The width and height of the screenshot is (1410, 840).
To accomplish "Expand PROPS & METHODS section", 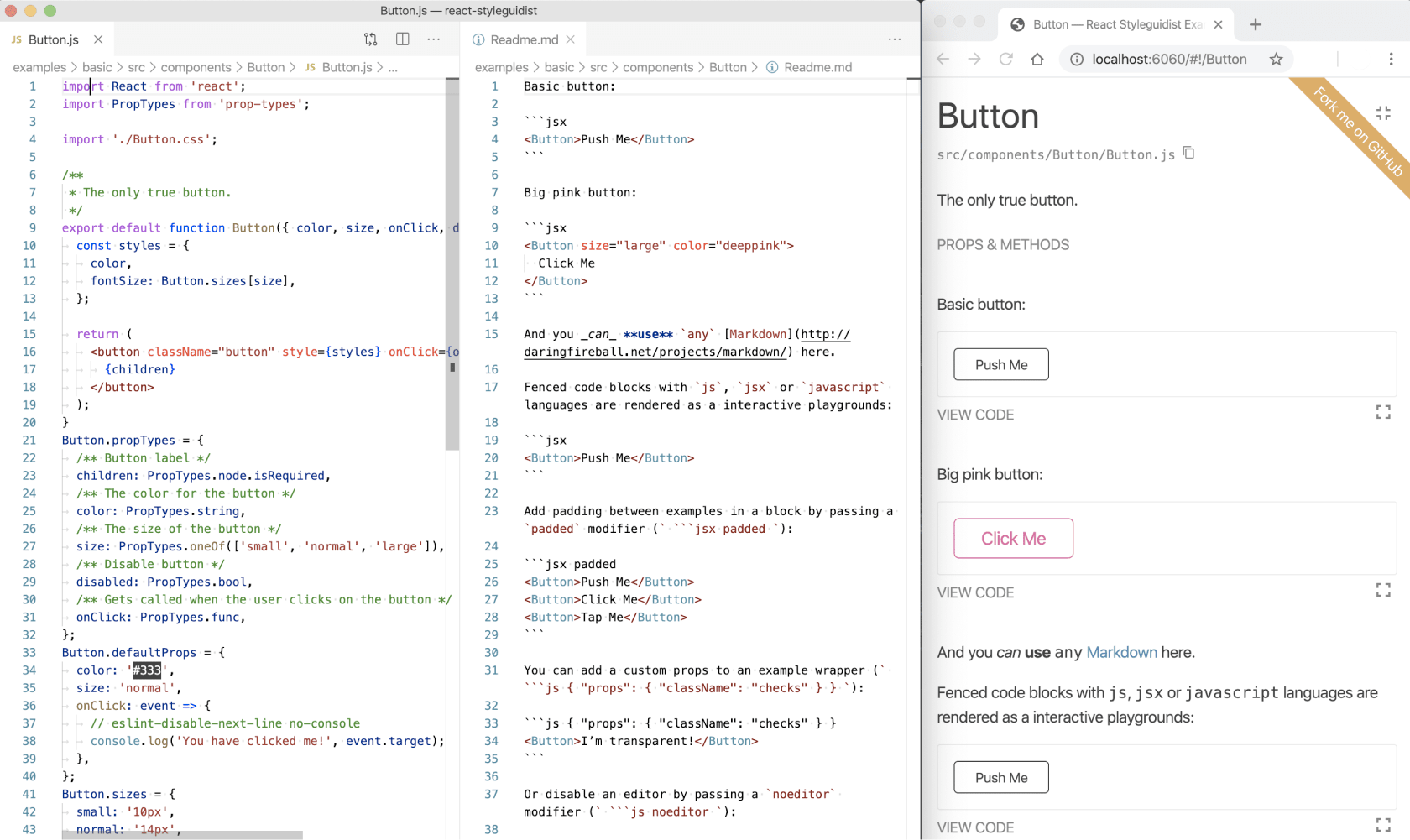I will coord(1003,244).
